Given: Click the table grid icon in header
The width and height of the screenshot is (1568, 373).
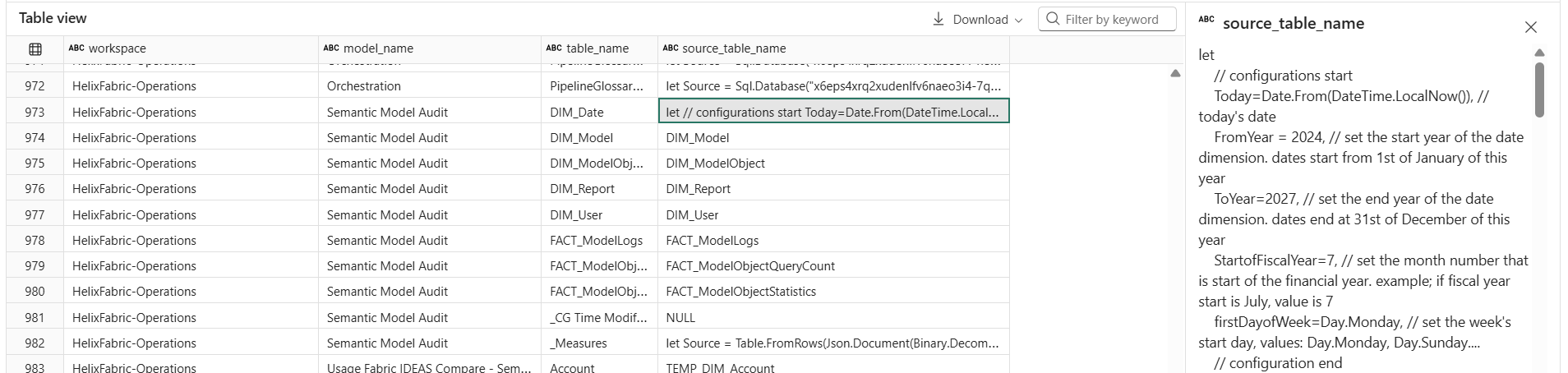Looking at the screenshot, I should click(35, 49).
